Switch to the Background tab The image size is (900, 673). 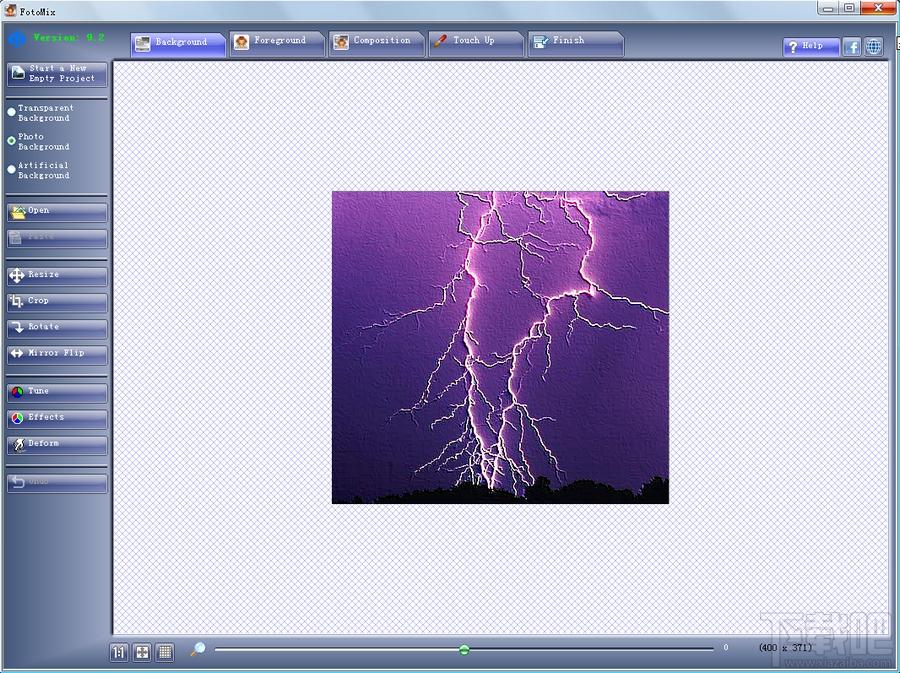click(178, 44)
